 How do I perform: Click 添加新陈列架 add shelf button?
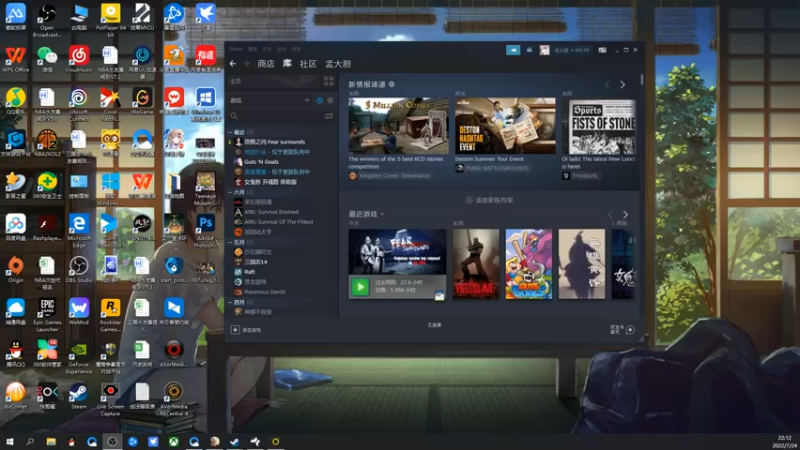click(489, 200)
